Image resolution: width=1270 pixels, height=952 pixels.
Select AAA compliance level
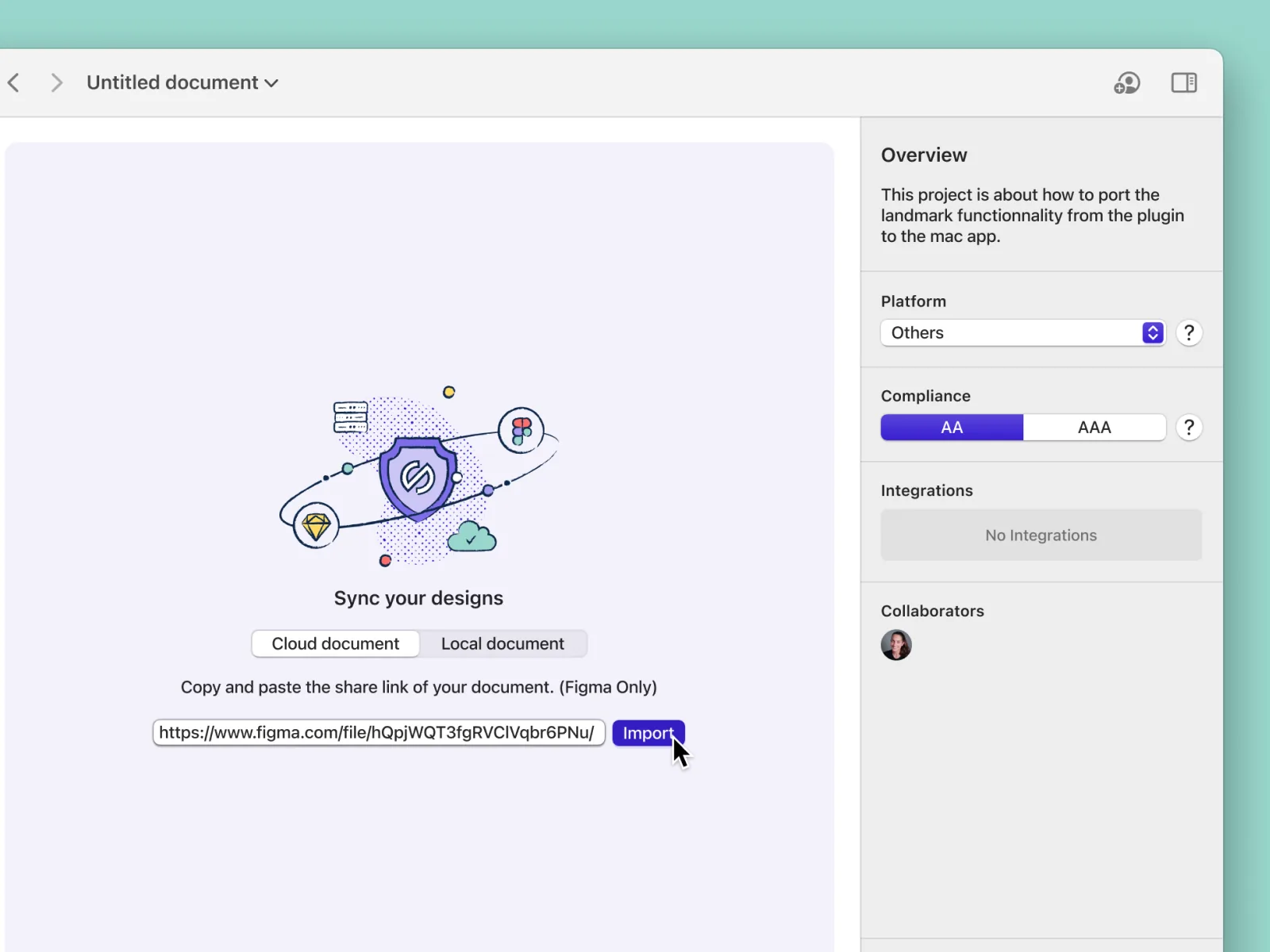click(x=1094, y=428)
